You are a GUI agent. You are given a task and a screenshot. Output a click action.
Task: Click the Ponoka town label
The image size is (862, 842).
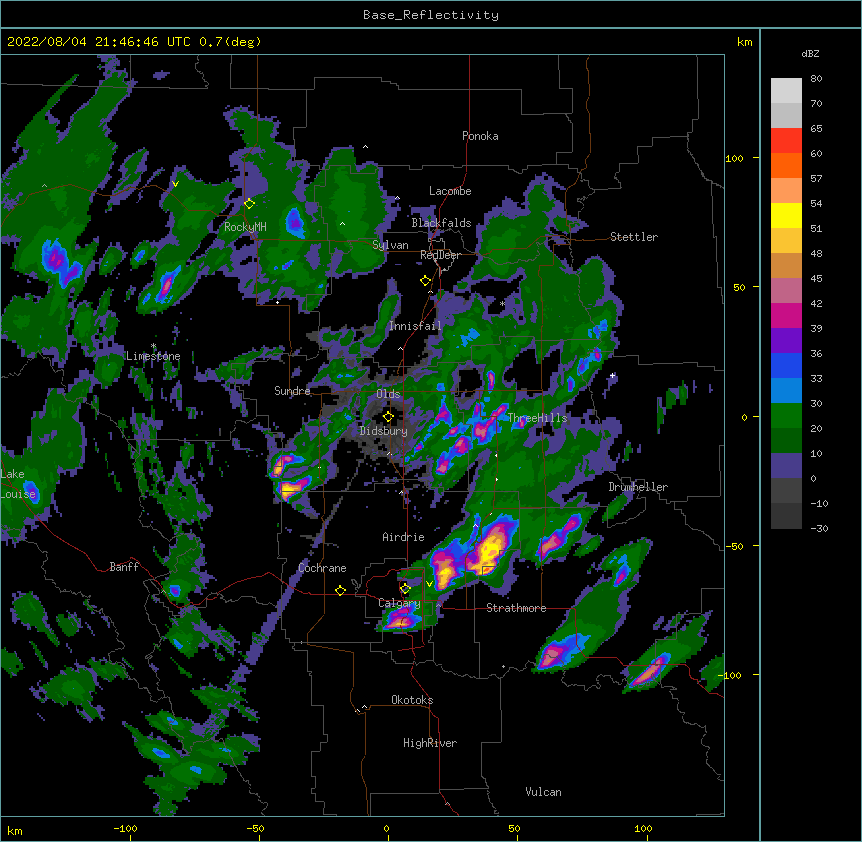click(x=480, y=136)
